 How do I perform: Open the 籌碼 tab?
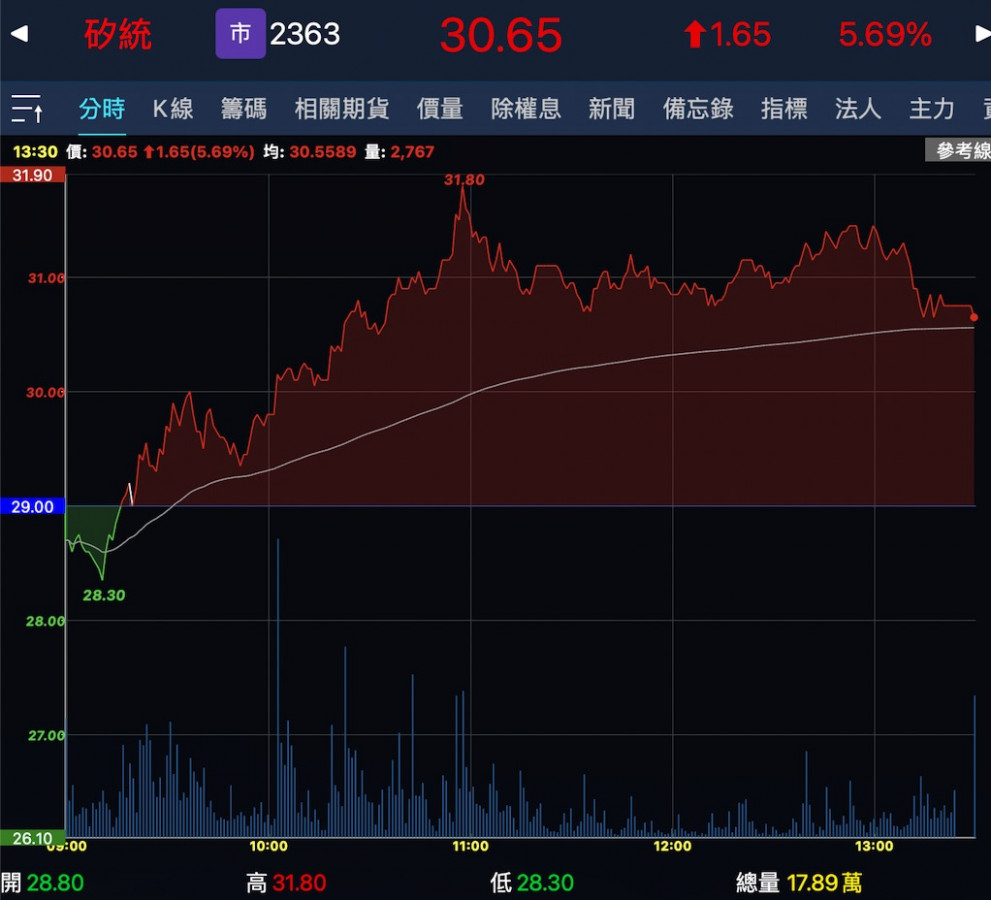pyautogui.click(x=243, y=109)
